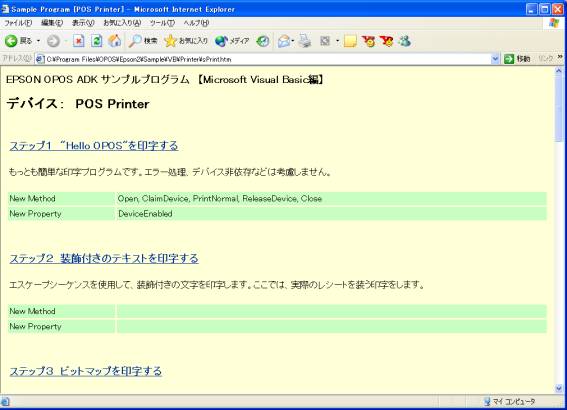
Task: Open the 表示(V) menu
Action: (x=83, y=23)
